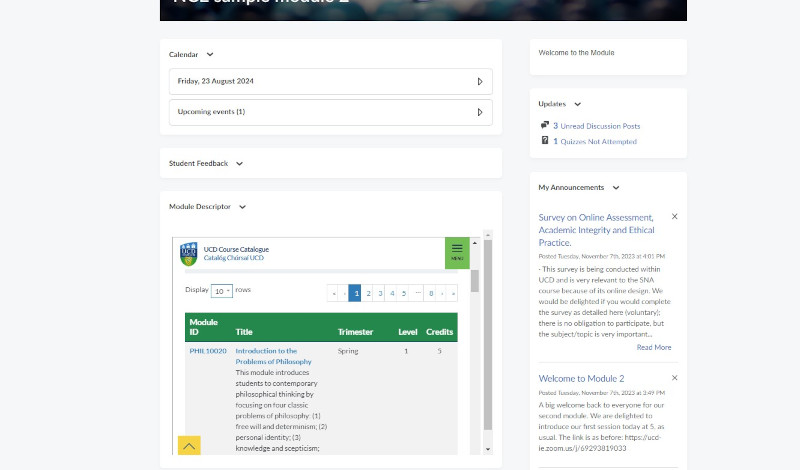Expand Upcoming events (1) arrow
800x470 pixels.
click(480, 112)
